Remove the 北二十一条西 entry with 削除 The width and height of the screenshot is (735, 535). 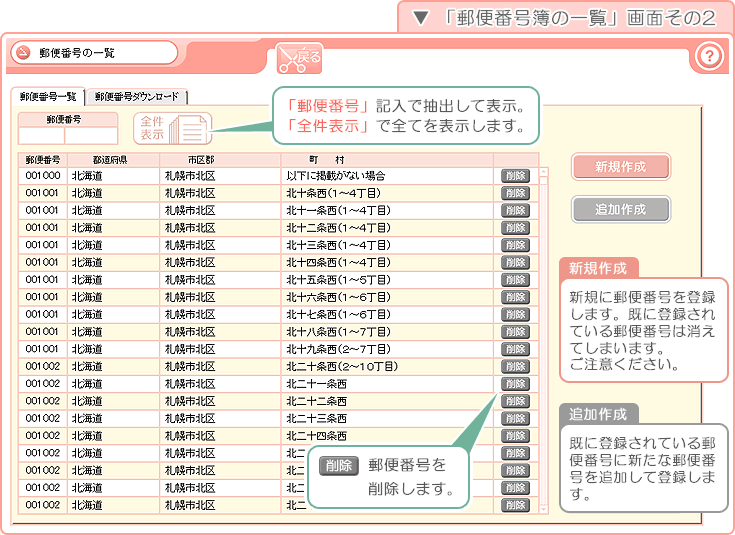[515, 384]
